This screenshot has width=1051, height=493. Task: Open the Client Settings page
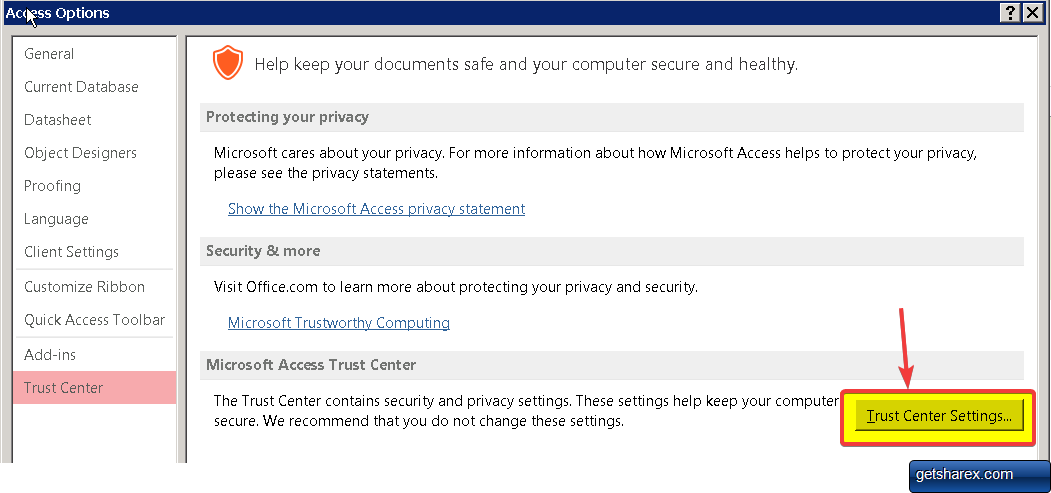(71, 252)
